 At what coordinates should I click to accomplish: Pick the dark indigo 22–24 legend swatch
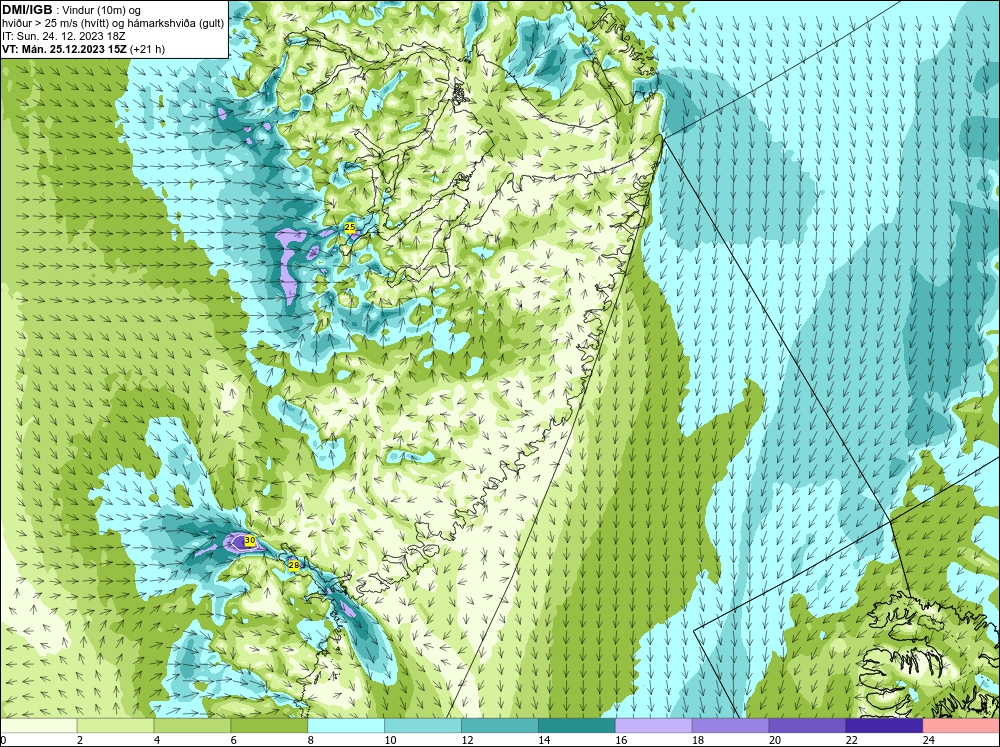click(x=884, y=726)
